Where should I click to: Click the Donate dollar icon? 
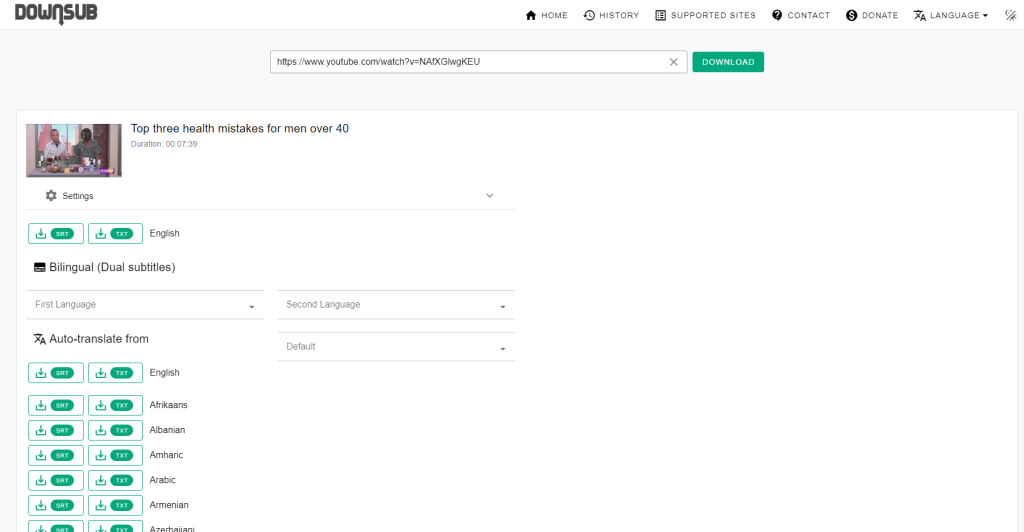click(852, 15)
